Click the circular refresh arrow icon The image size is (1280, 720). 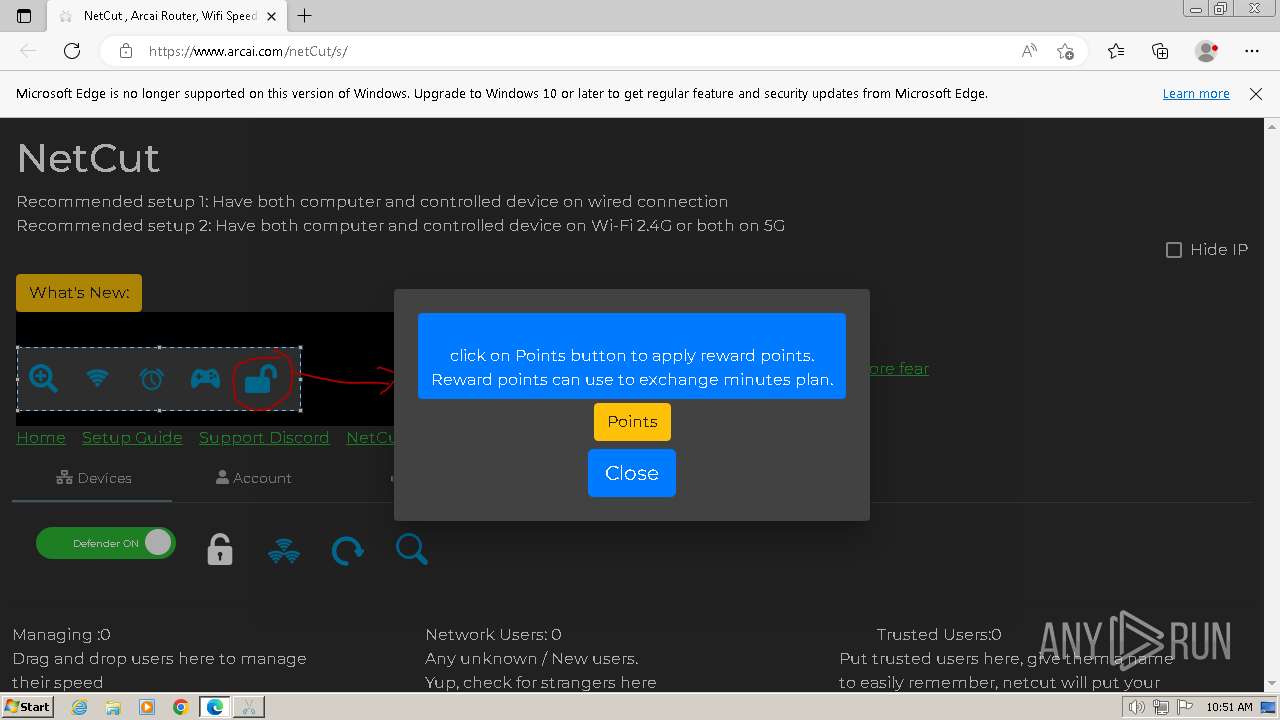coord(347,550)
